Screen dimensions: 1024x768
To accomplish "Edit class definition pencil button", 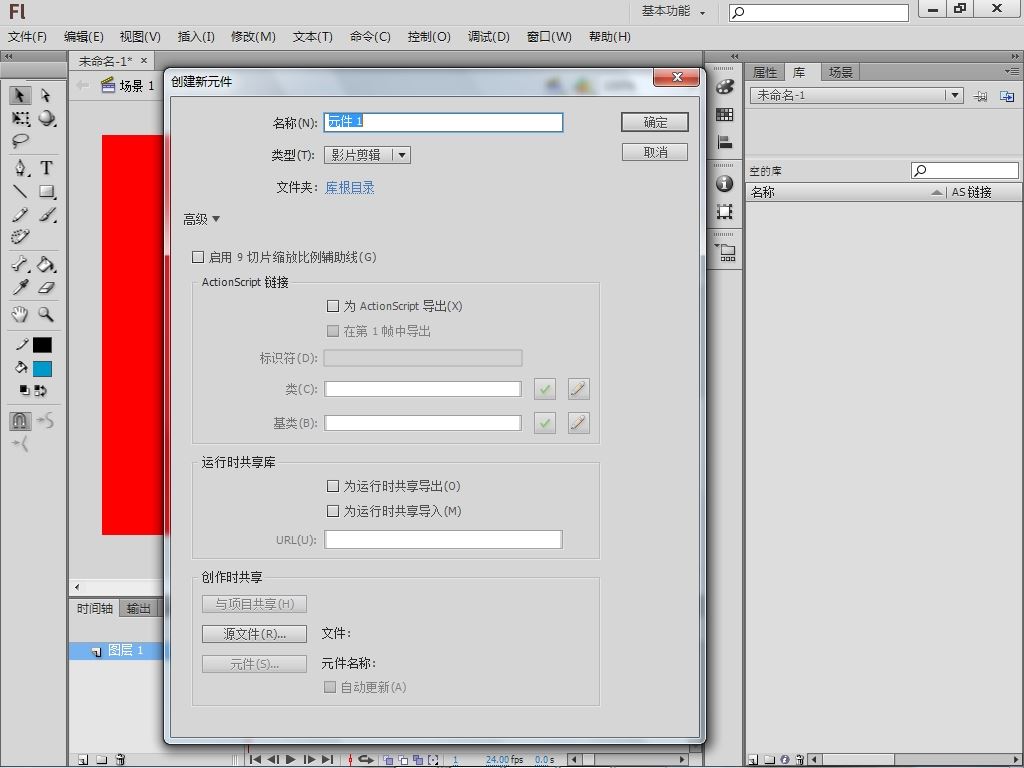I will (579, 389).
